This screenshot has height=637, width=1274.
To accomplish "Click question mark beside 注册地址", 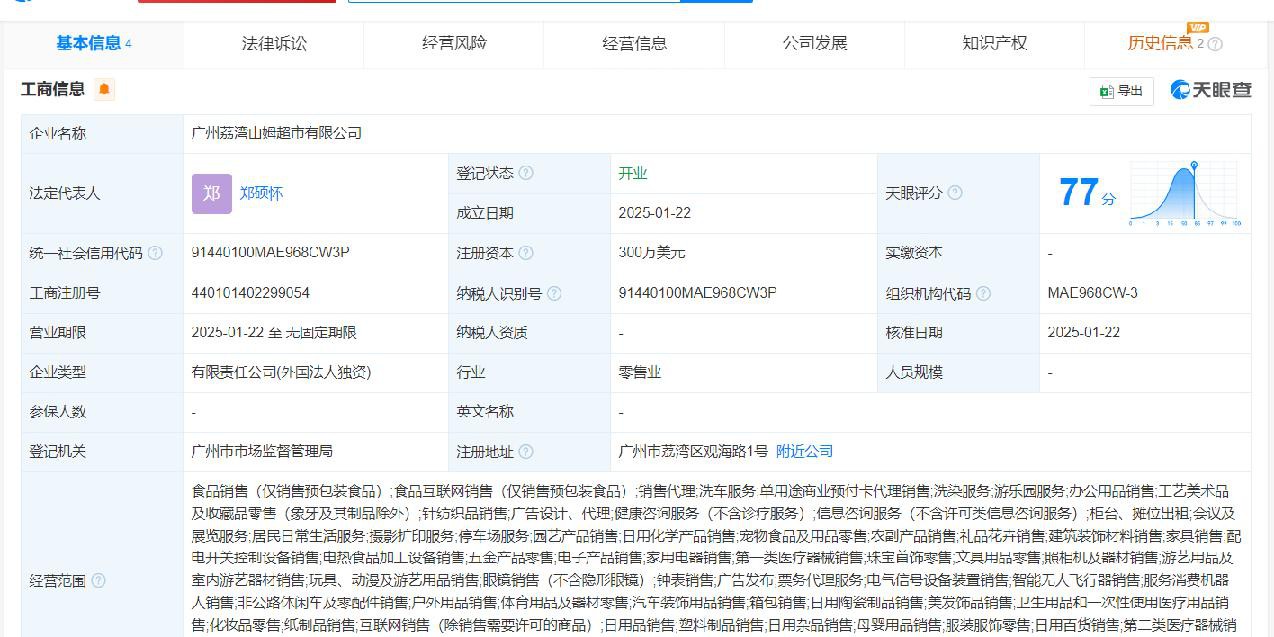I will [x=526, y=451].
